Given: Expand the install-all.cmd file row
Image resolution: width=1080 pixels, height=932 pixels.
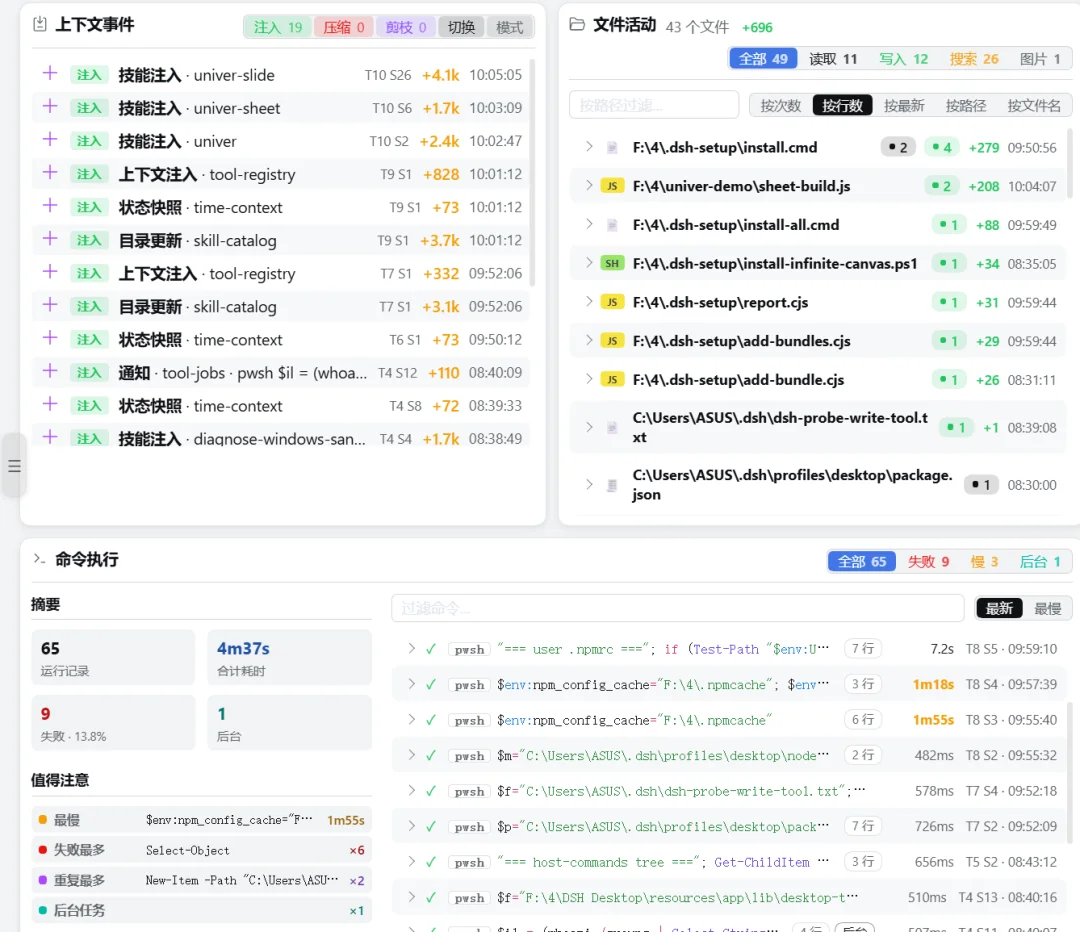Looking at the screenshot, I should (589, 224).
